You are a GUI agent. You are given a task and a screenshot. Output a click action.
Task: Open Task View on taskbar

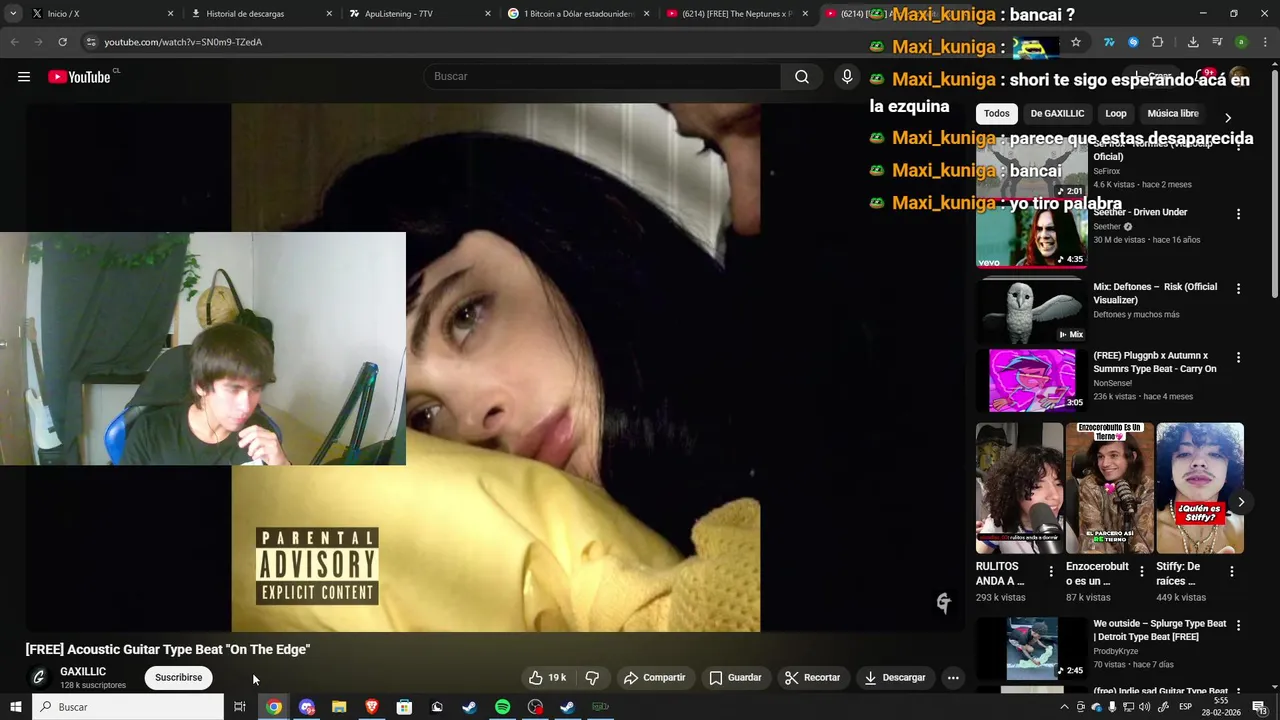240,707
